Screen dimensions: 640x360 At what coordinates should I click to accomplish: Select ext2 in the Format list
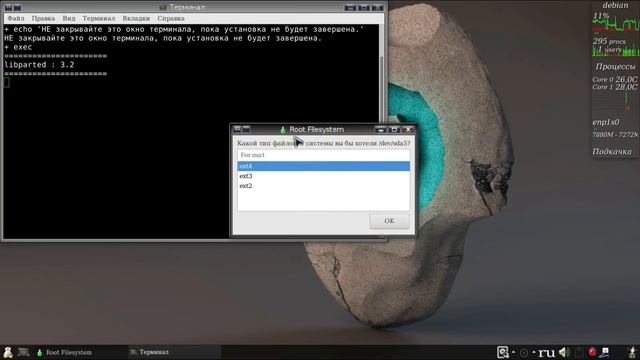click(323, 186)
